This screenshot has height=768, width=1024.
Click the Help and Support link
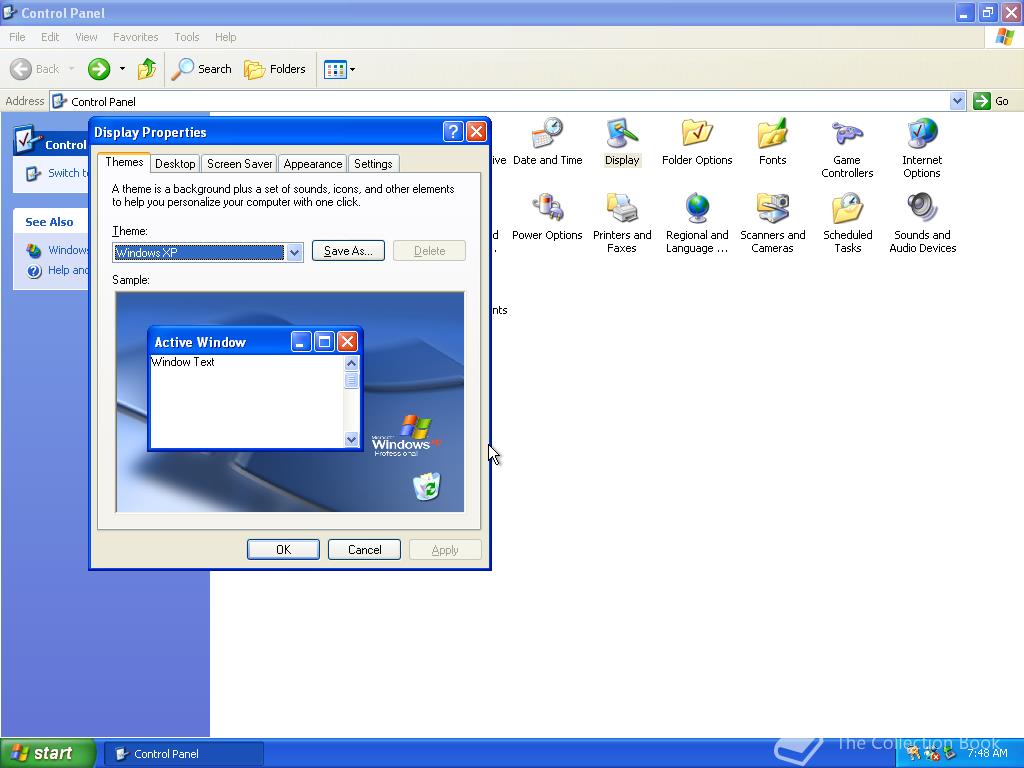coord(57,270)
